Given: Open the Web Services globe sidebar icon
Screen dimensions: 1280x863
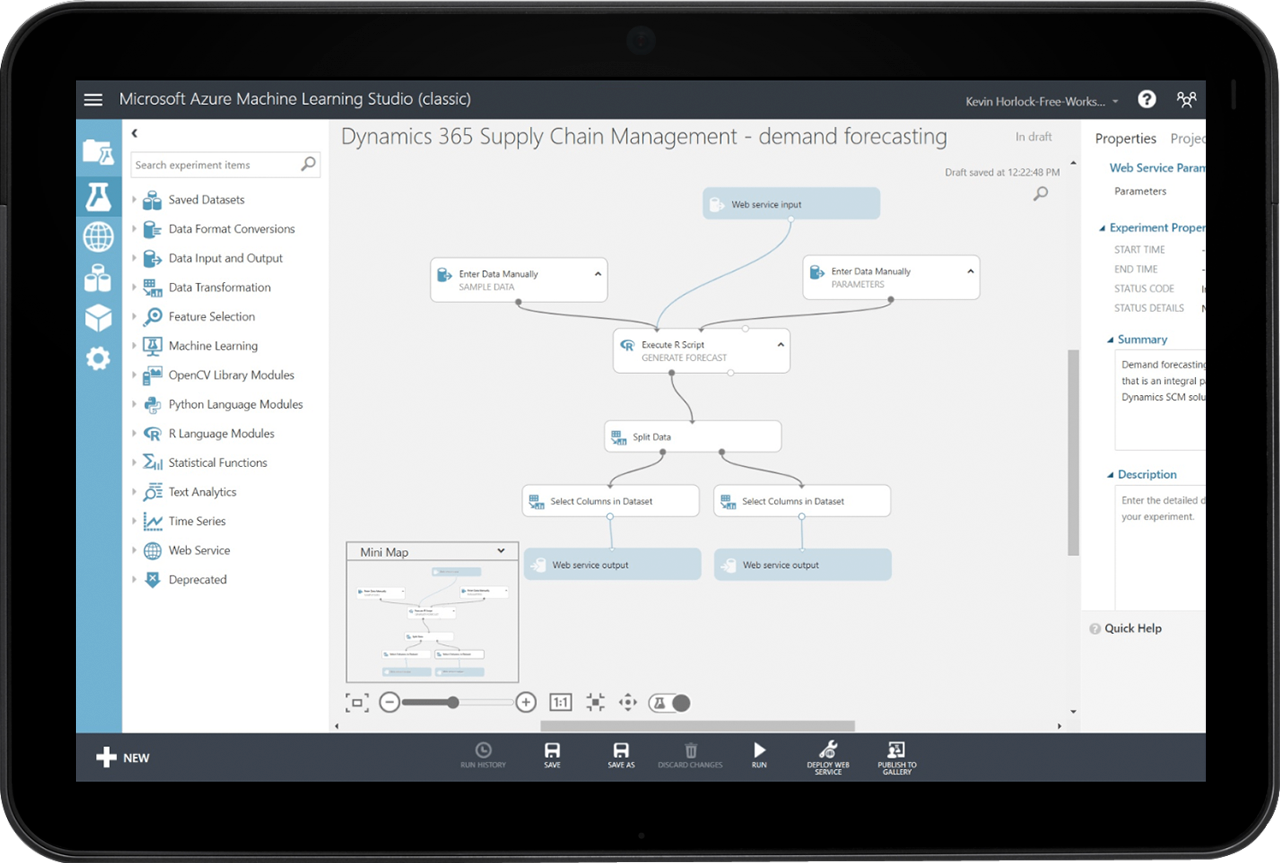Looking at the screenshot, I should (98, 237).
